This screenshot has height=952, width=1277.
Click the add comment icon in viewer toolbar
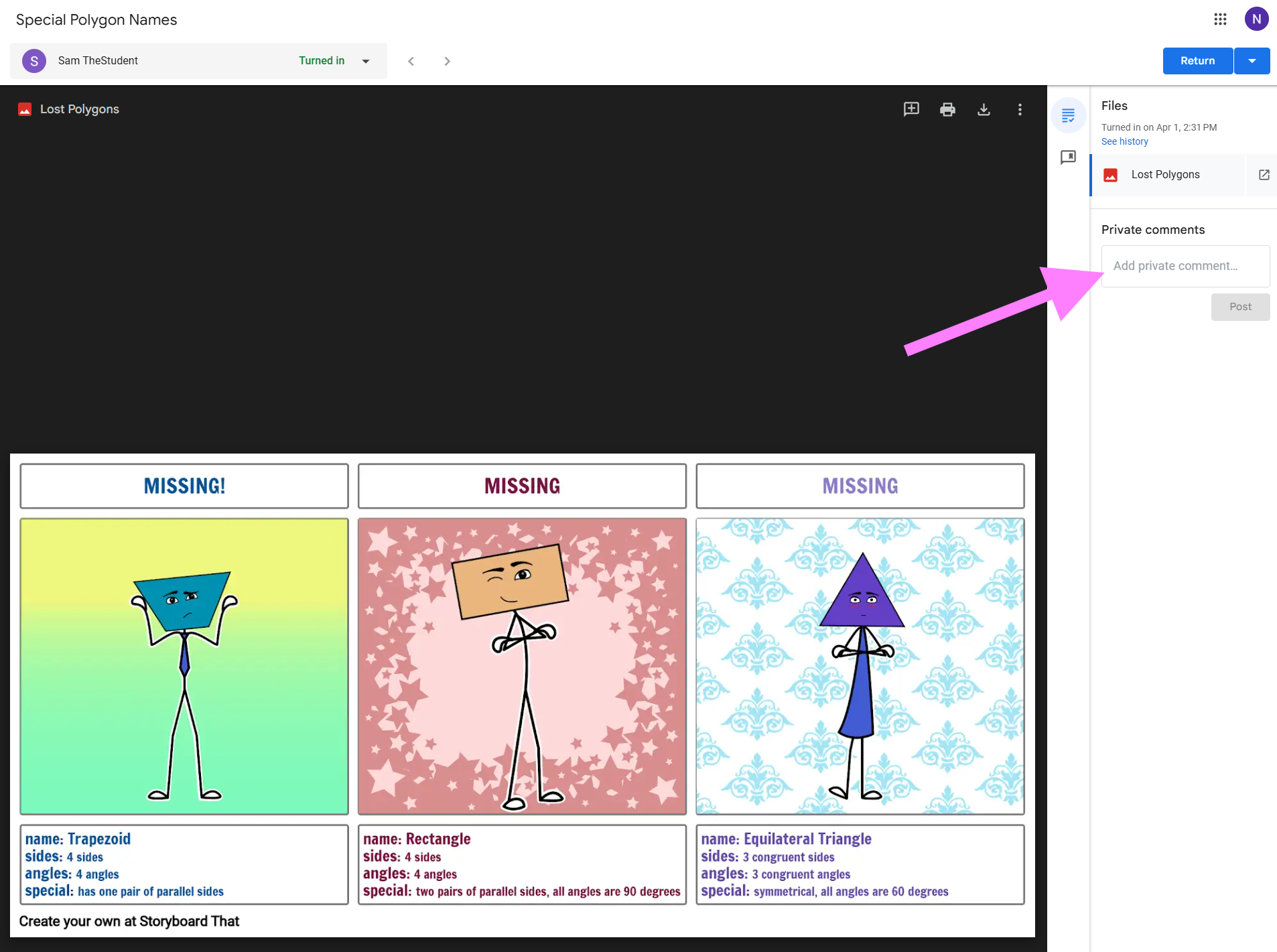[911, 109]
